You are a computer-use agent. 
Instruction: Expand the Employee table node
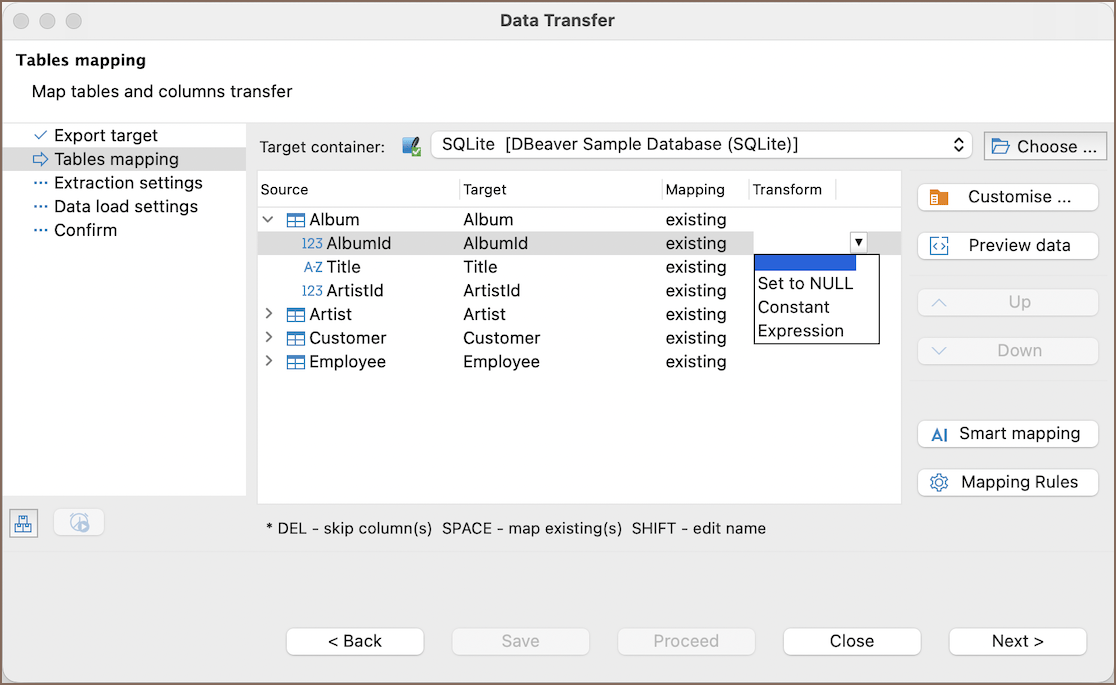coord(268,361)
